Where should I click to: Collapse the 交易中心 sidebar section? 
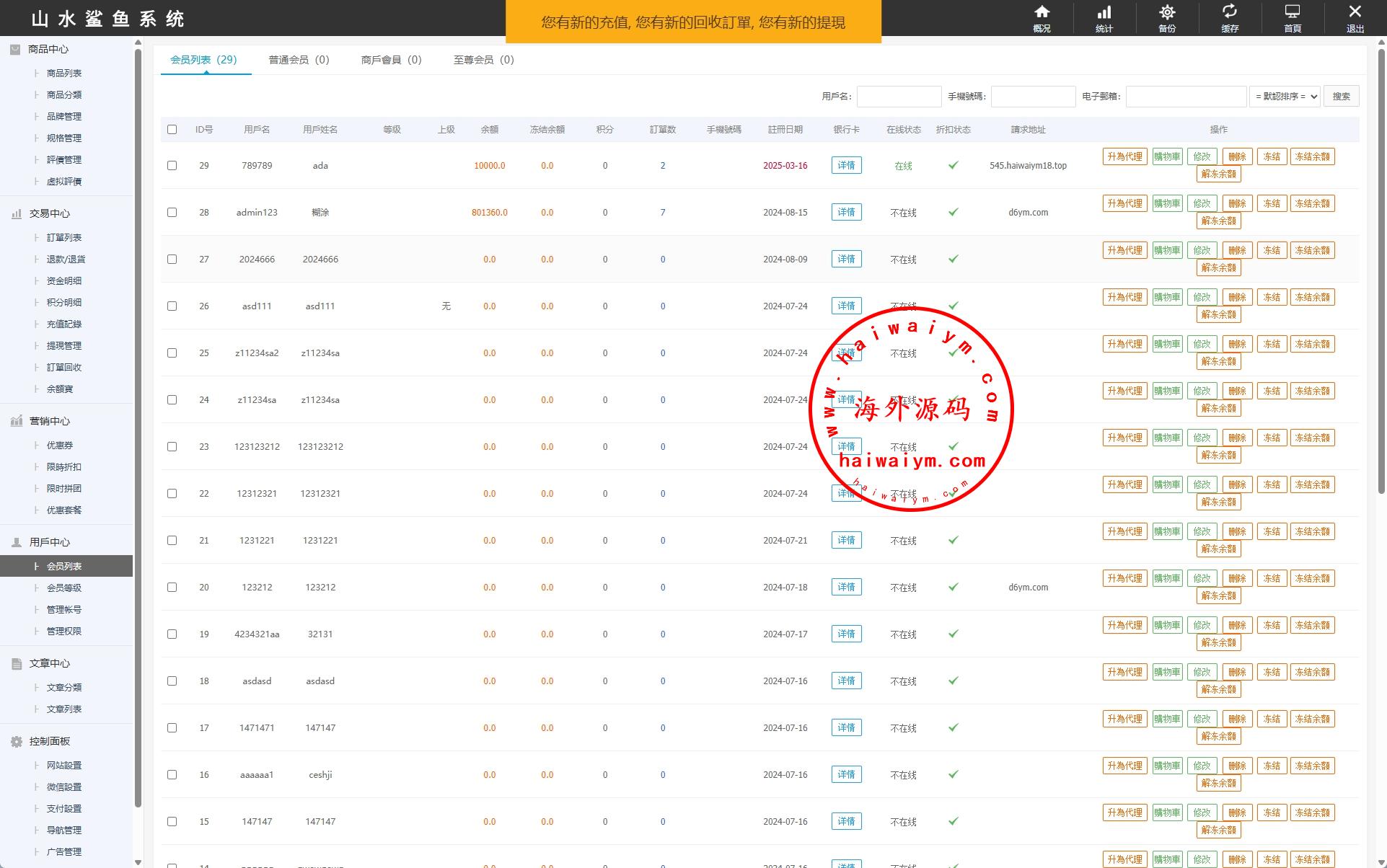(49, 213)
